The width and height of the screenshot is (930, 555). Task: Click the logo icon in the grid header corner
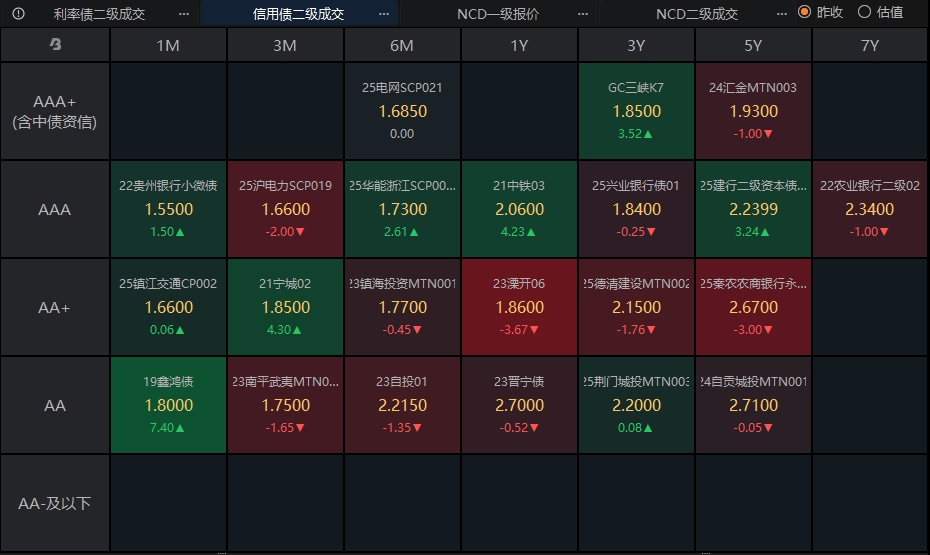pos(55,45)
